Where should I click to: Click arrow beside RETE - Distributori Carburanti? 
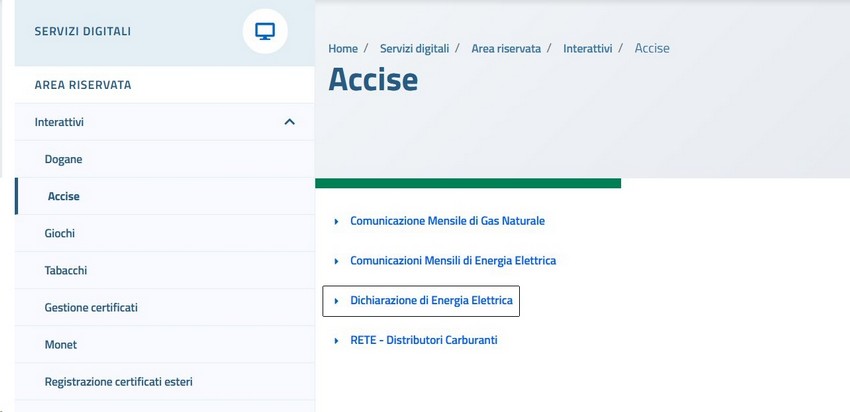pyautogui.click(x=336, y=341)
